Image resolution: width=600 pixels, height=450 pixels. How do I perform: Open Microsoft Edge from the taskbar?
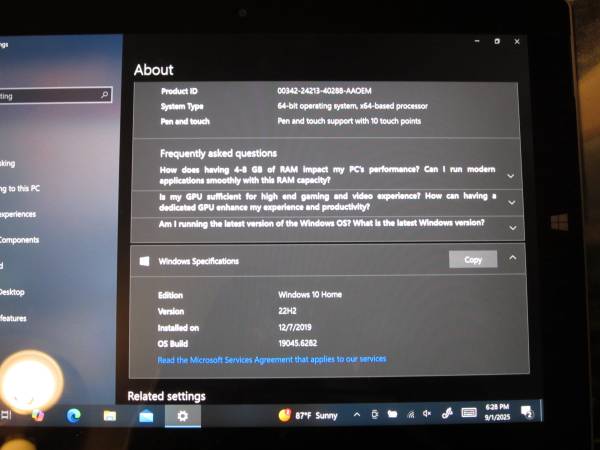point(73,415)
